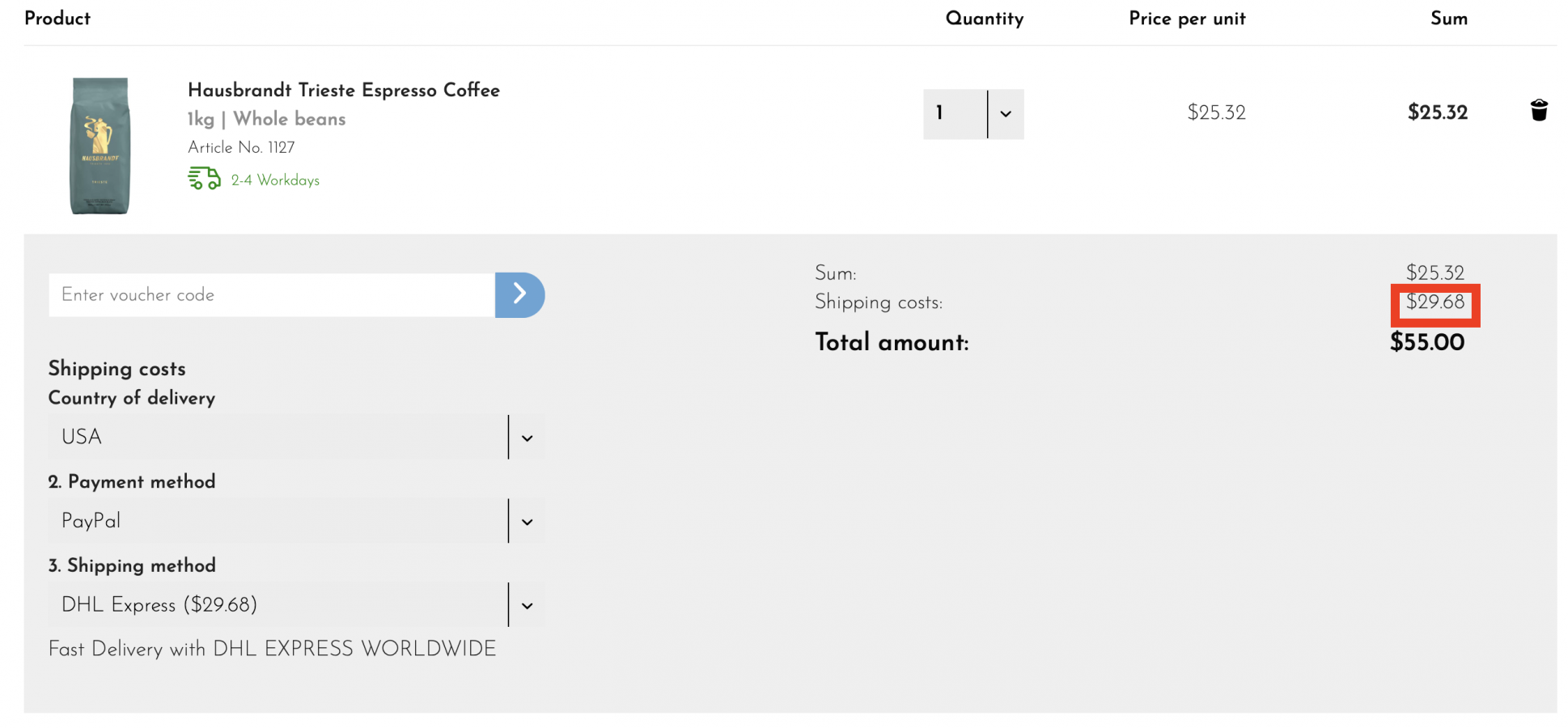Click the chevron beside USA
The width and height of the screenshot is (1568, 728).
[527, 438]
